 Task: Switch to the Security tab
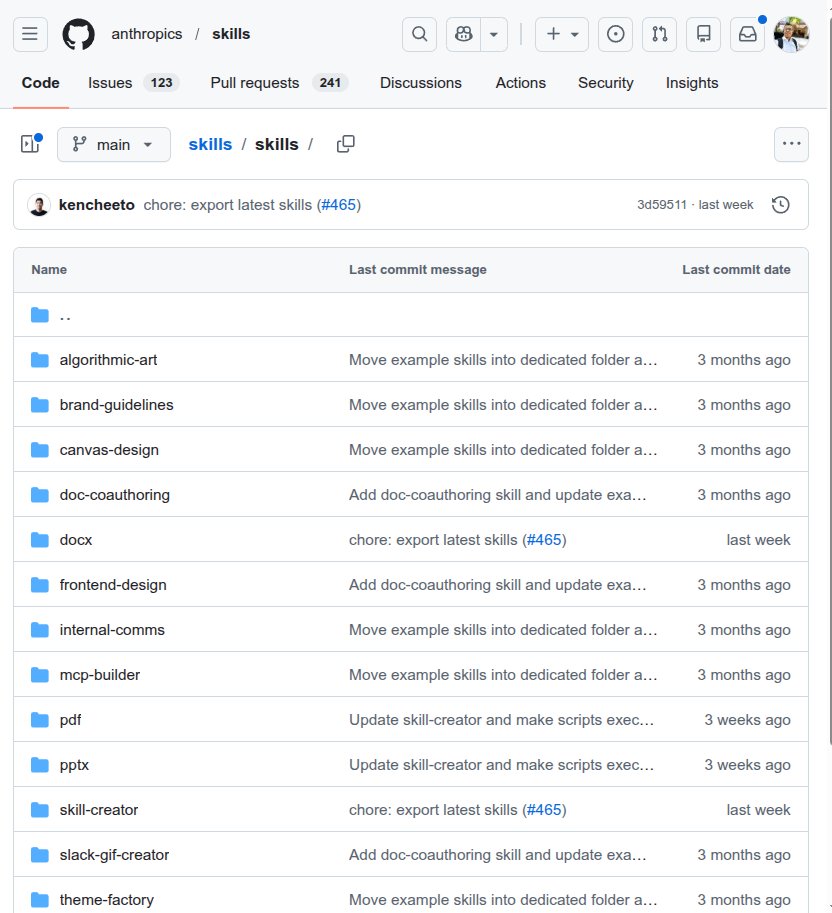(606, 83)
